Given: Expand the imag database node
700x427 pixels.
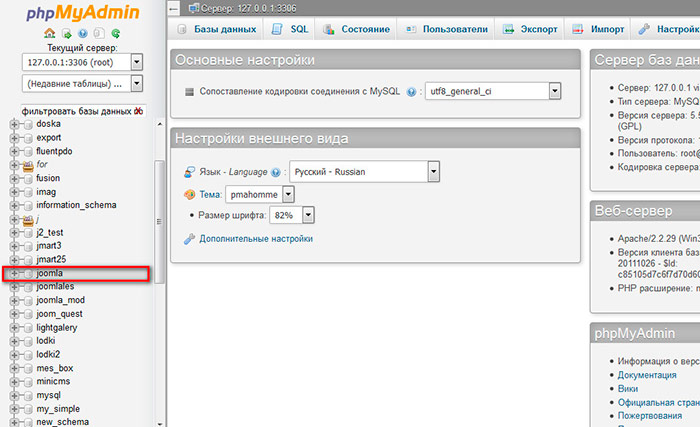Looking at the screenshot, I should click(14, 192).
